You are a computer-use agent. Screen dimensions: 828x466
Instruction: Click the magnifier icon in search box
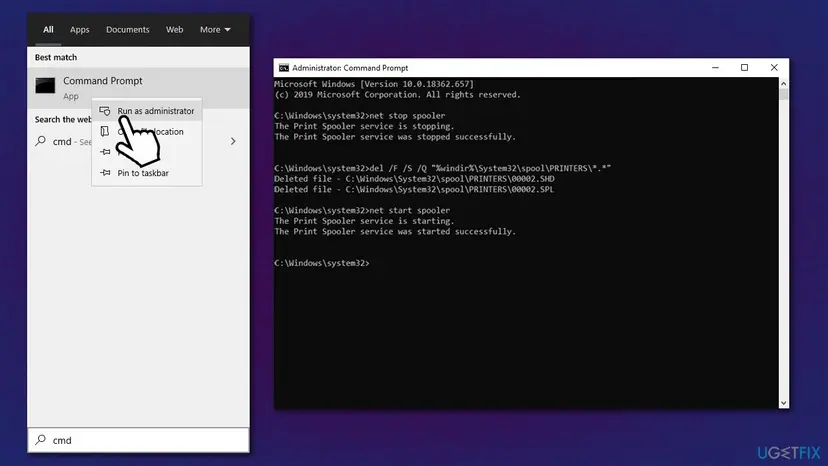pyautogui.click(x=41, y=440)
